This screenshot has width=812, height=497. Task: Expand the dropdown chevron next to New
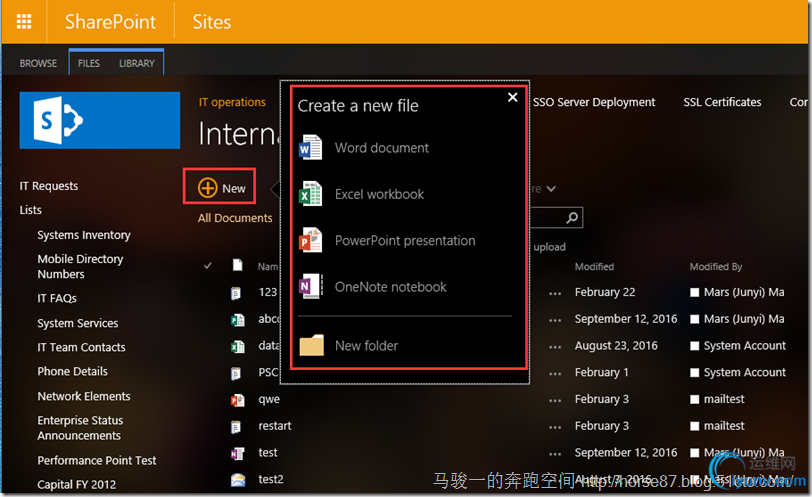(550, 188)
